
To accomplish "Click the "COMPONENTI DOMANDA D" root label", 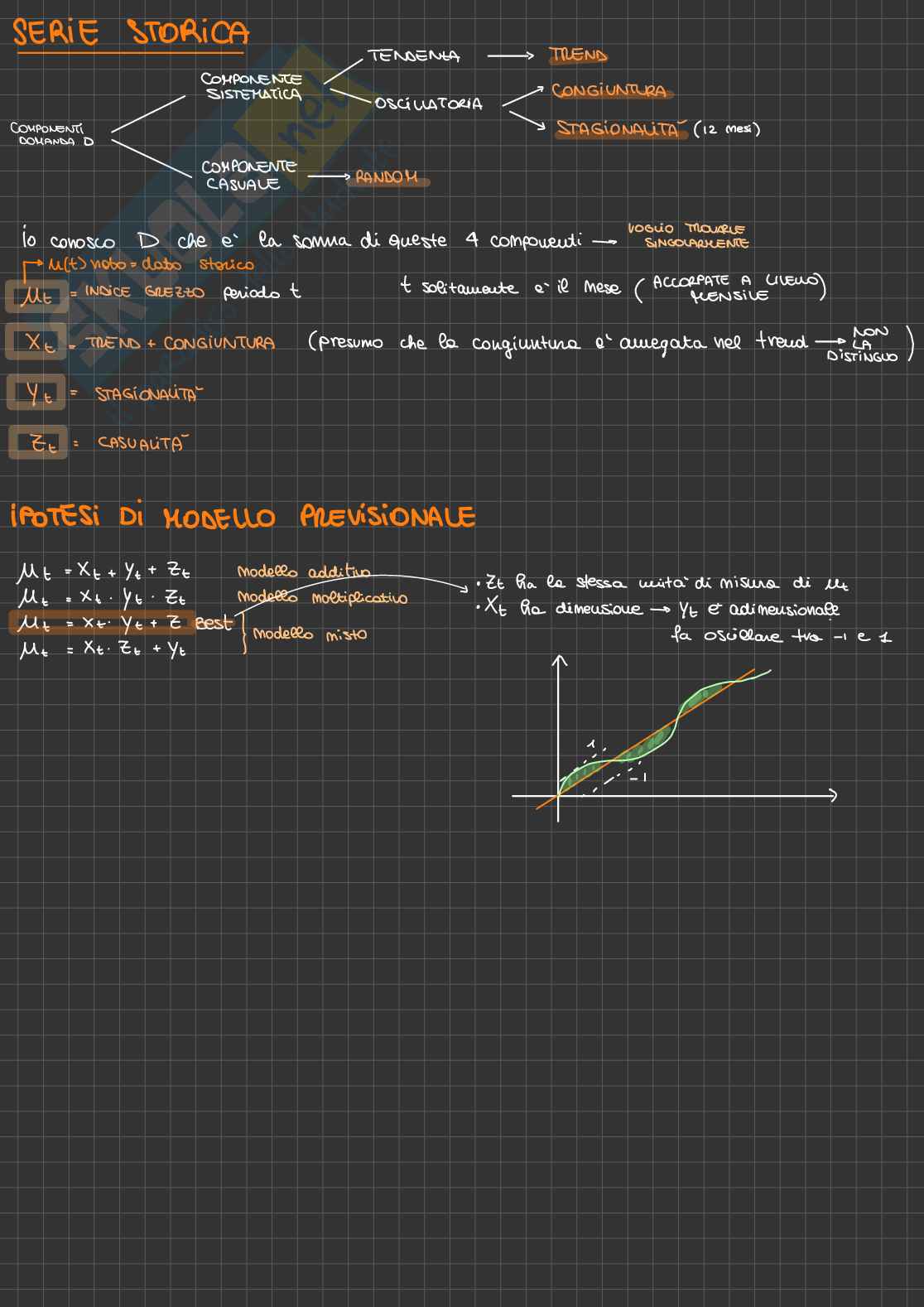I will click(x=50, y=134).
